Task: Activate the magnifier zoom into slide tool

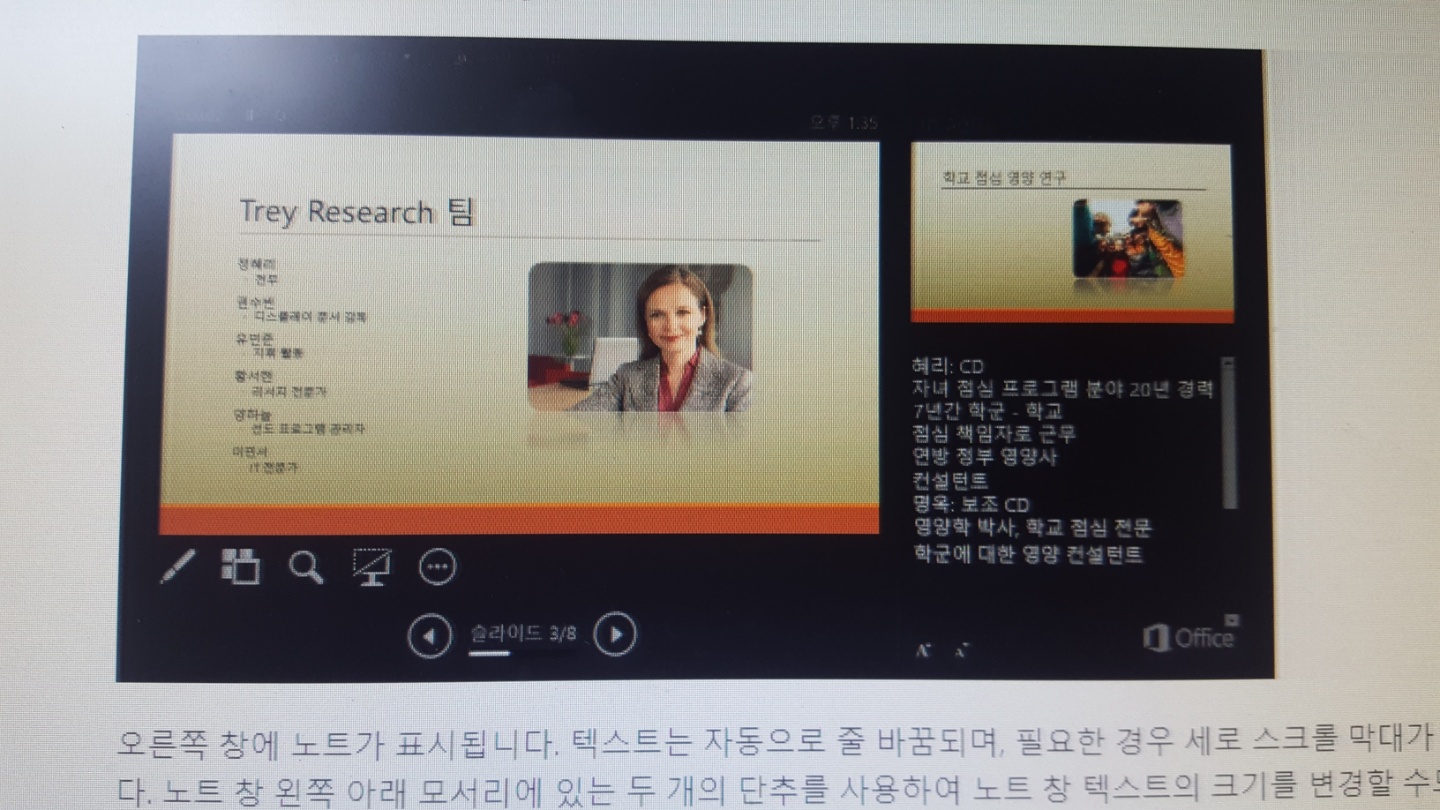Action: [x=306, y=567]
